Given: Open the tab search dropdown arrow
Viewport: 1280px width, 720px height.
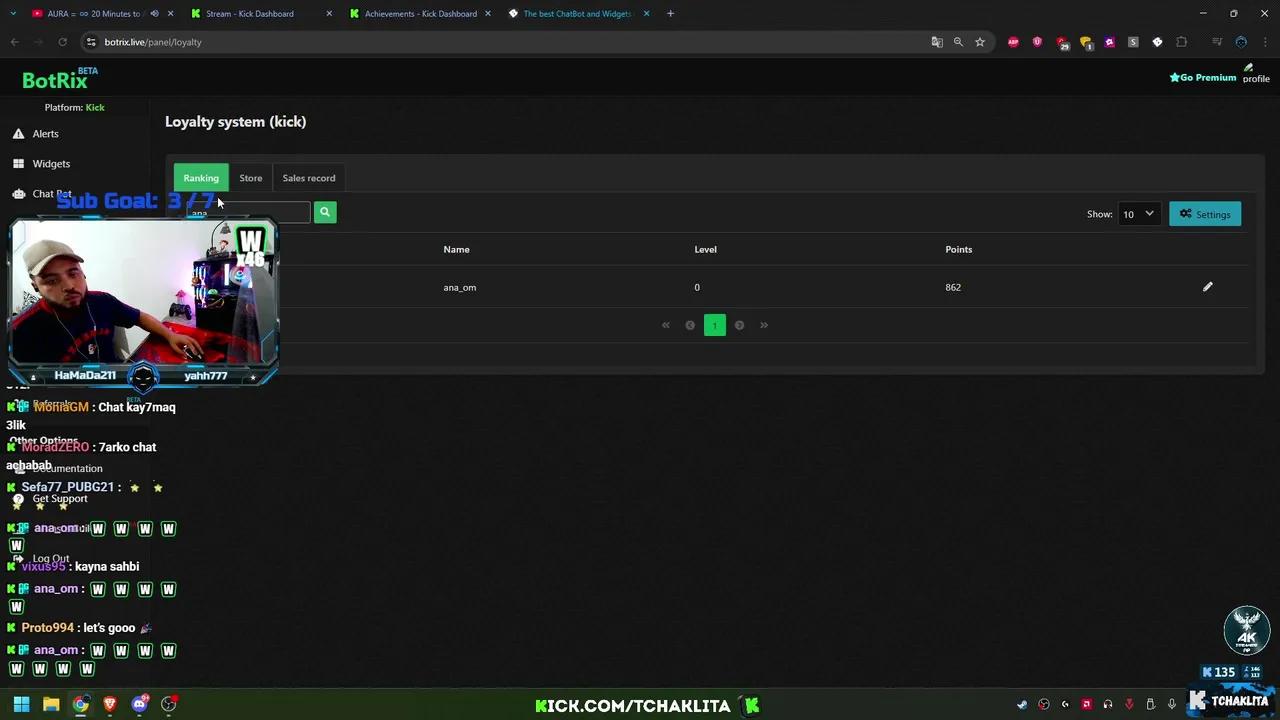Looking at the screenshot, I should click(x=13, y=14).
